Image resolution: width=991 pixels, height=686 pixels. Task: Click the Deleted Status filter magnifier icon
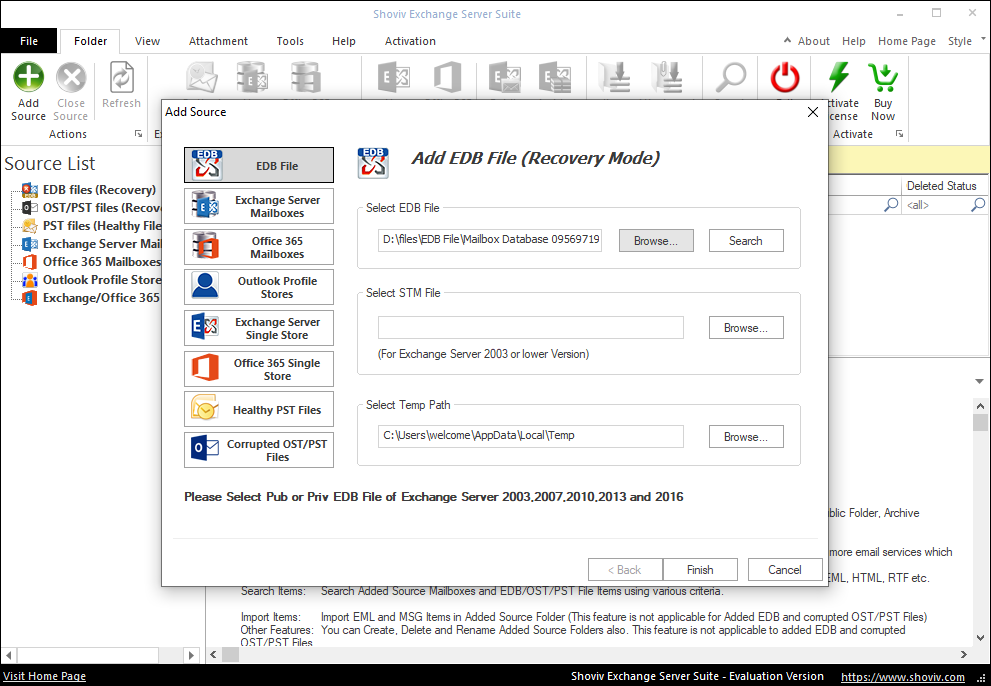pyautogui.click(x=978, y=205)
